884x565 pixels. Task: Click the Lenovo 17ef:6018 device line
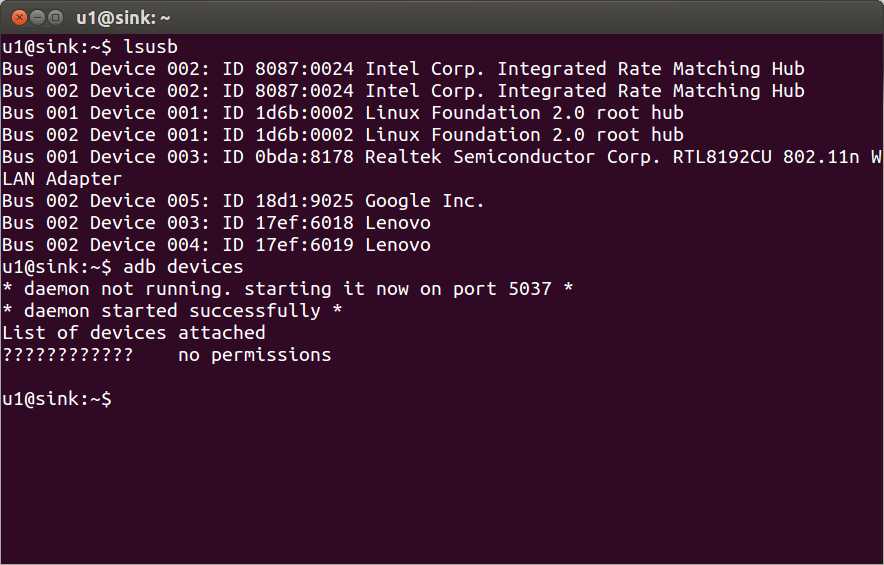click(216, 223)
